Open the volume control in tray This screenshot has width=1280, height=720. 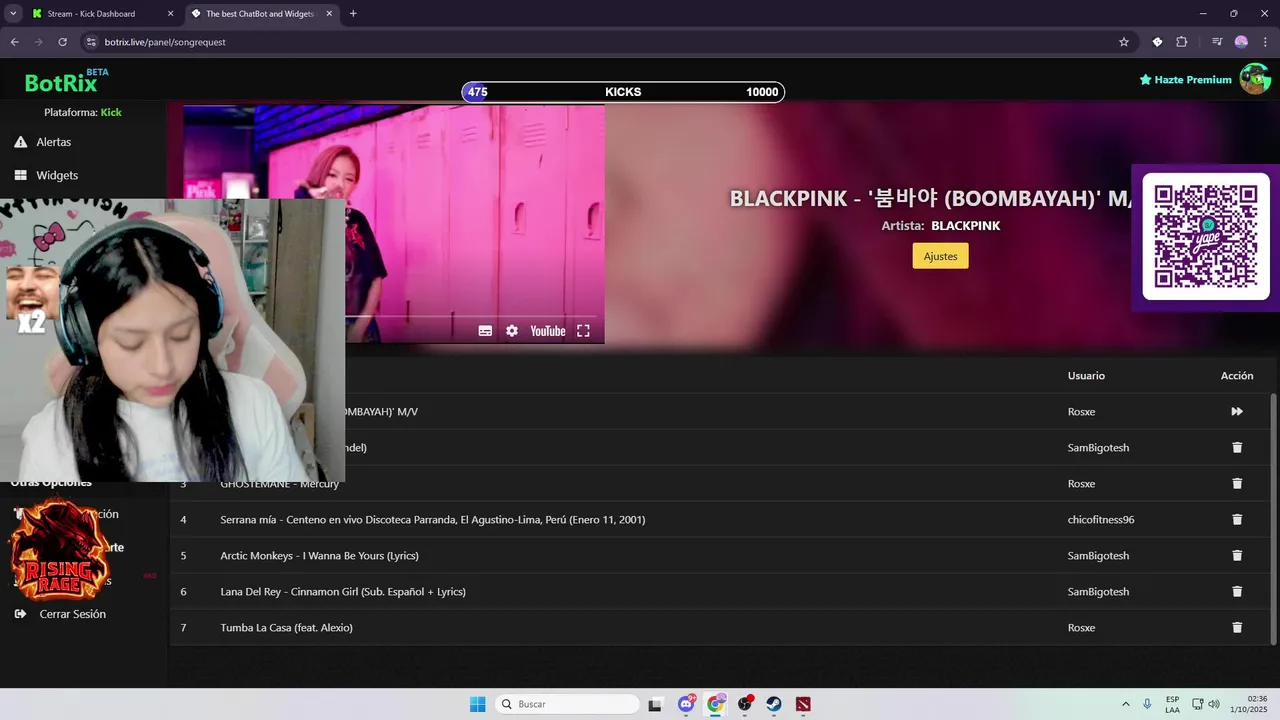pyautogui.click(x=1214, y=704)
